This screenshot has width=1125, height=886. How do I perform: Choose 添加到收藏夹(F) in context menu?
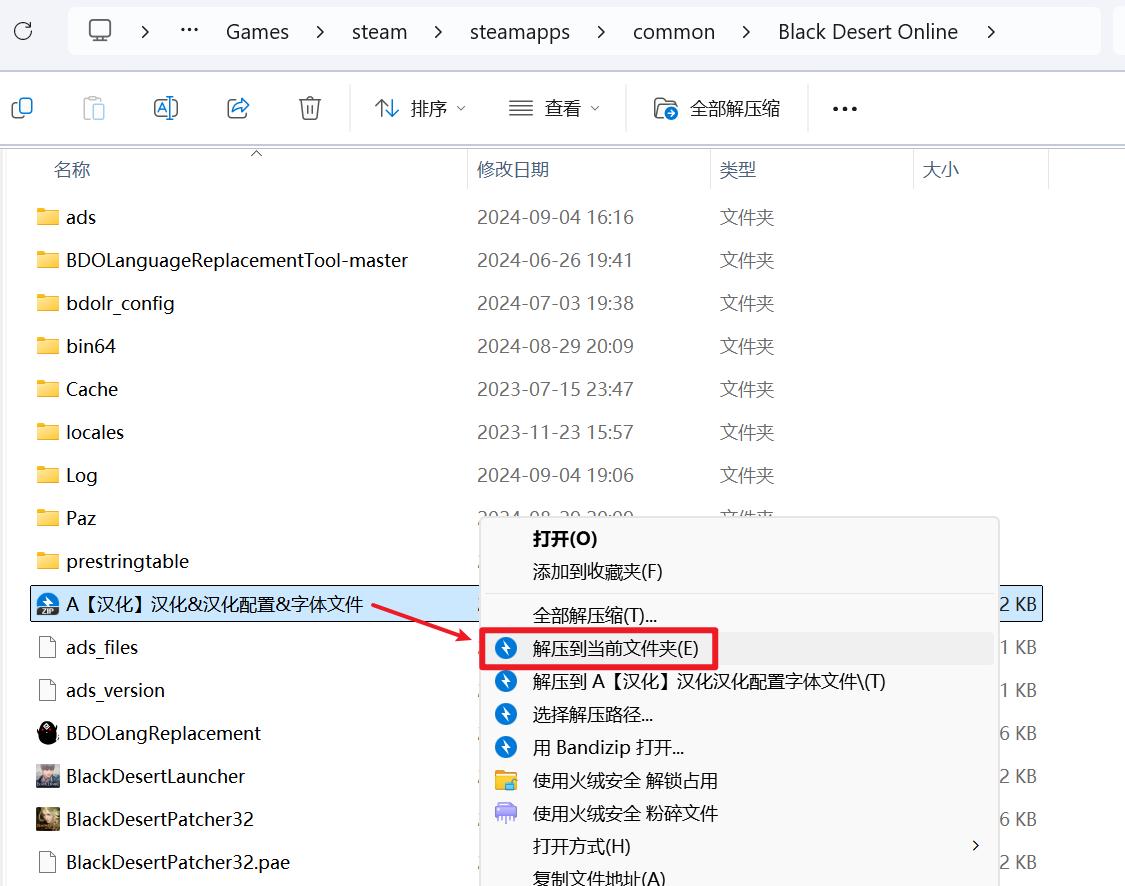[x=739, y=572]
